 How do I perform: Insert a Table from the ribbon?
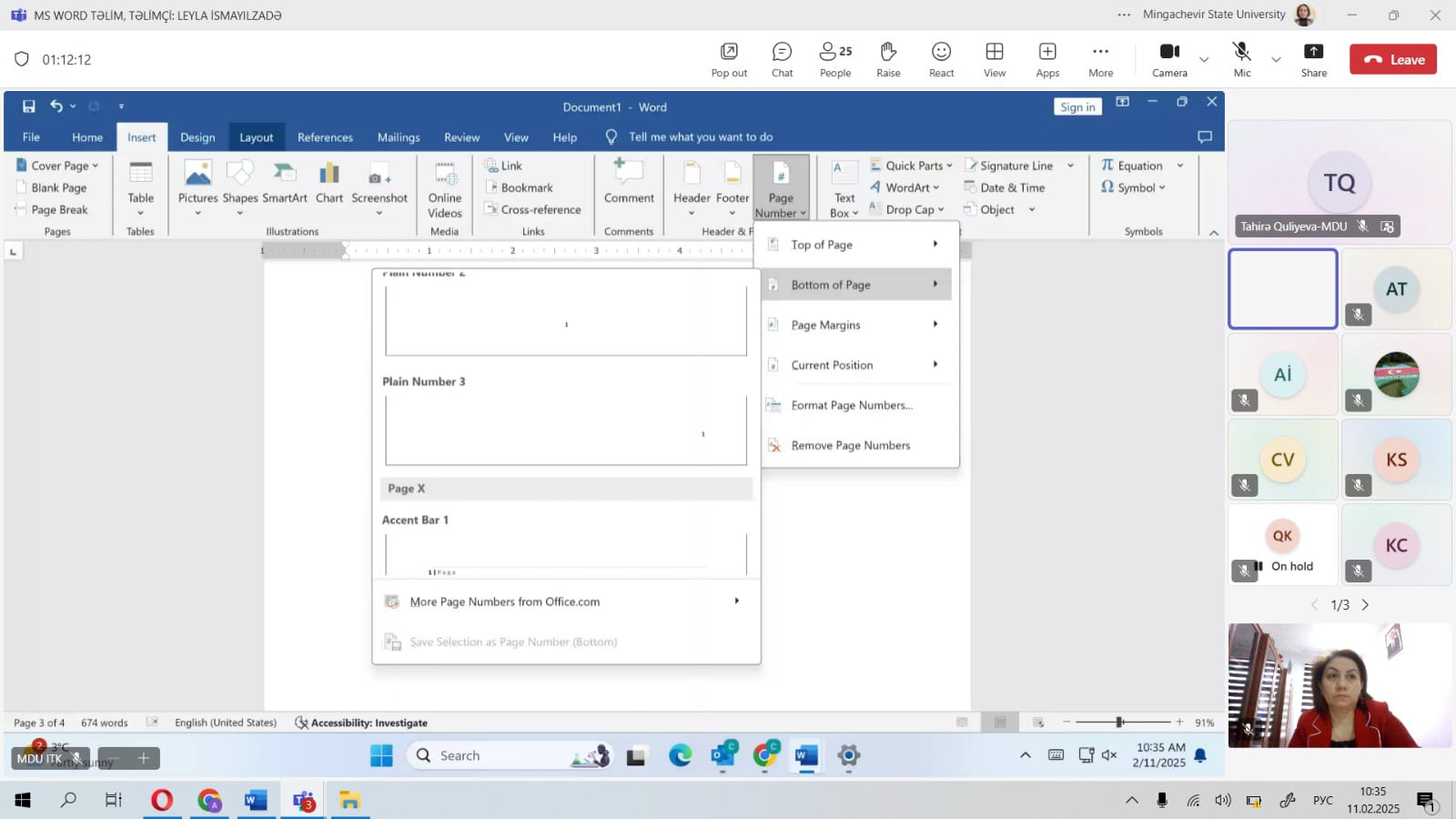click(140, 188)
